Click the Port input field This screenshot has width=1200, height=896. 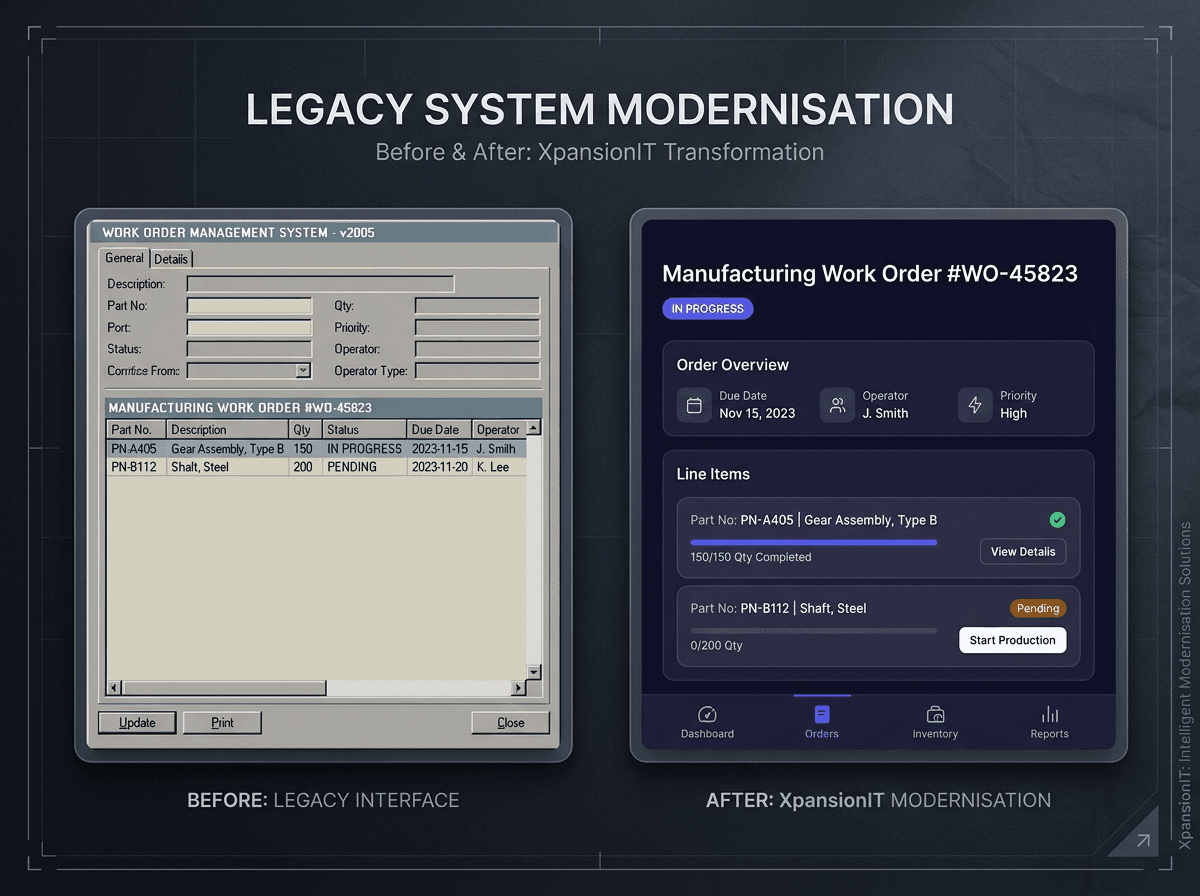click(x=249, y=328)
